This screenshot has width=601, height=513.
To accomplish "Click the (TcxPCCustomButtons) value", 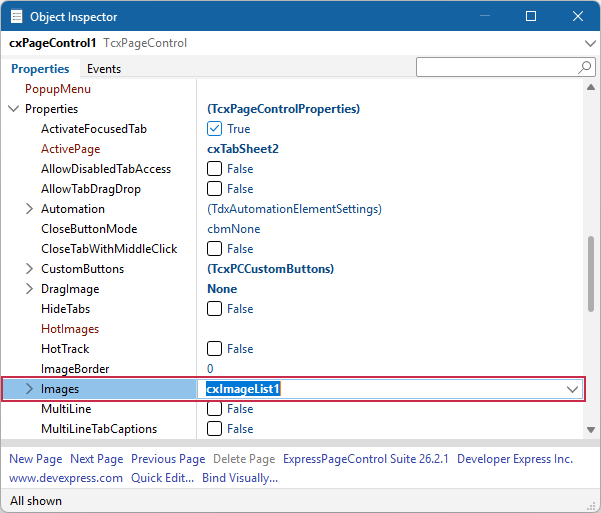I will [x=271, y=269].
